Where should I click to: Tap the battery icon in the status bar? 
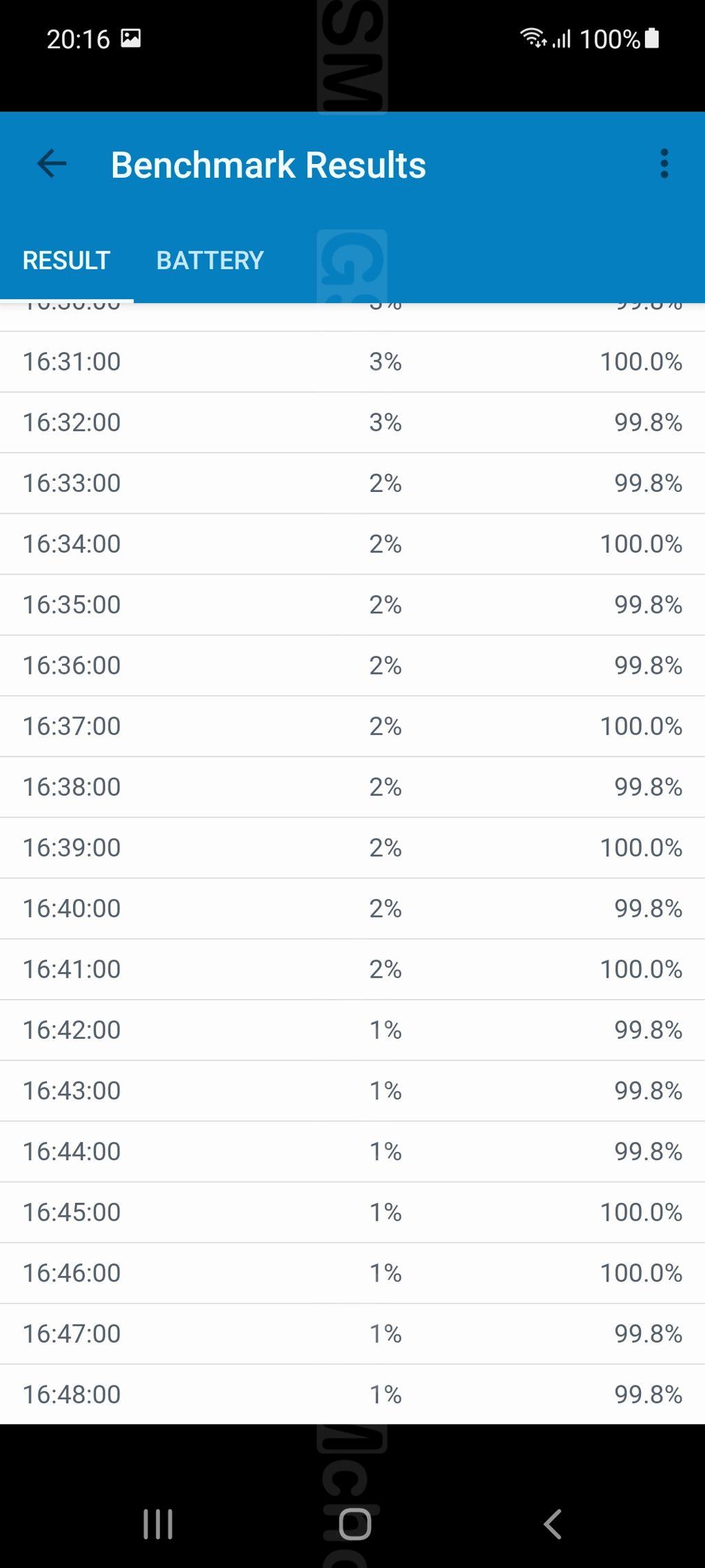[x=652, y=39]
